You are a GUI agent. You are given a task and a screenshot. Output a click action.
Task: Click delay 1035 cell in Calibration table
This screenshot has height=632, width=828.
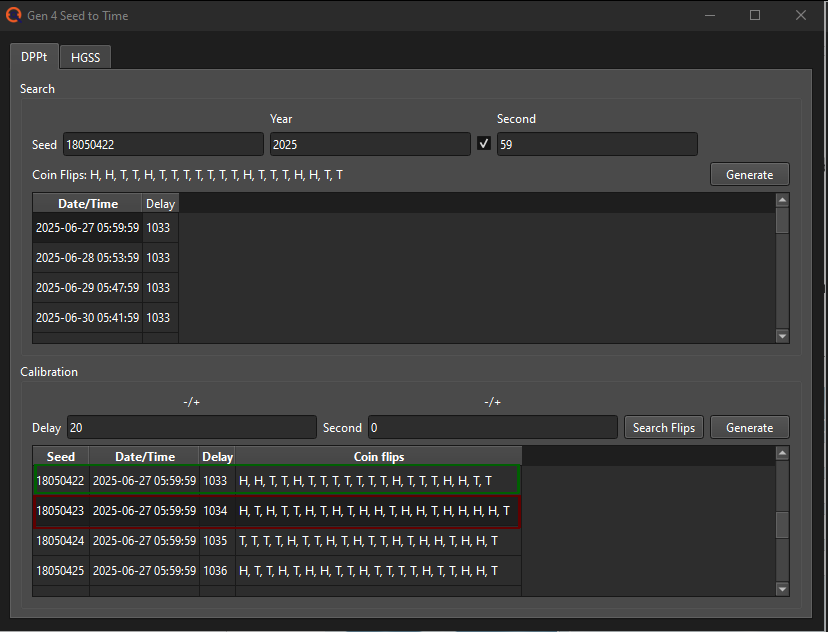tap(217, 541)
